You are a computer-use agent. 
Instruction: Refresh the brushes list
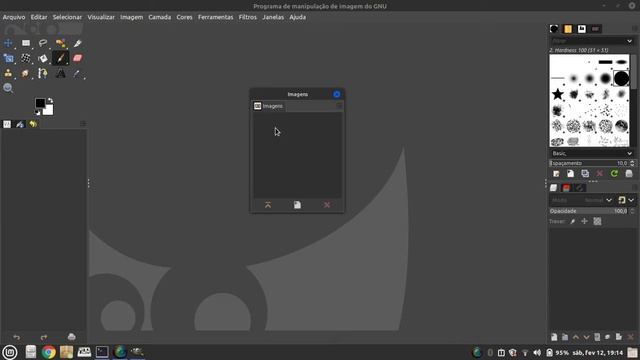[614, 174]
